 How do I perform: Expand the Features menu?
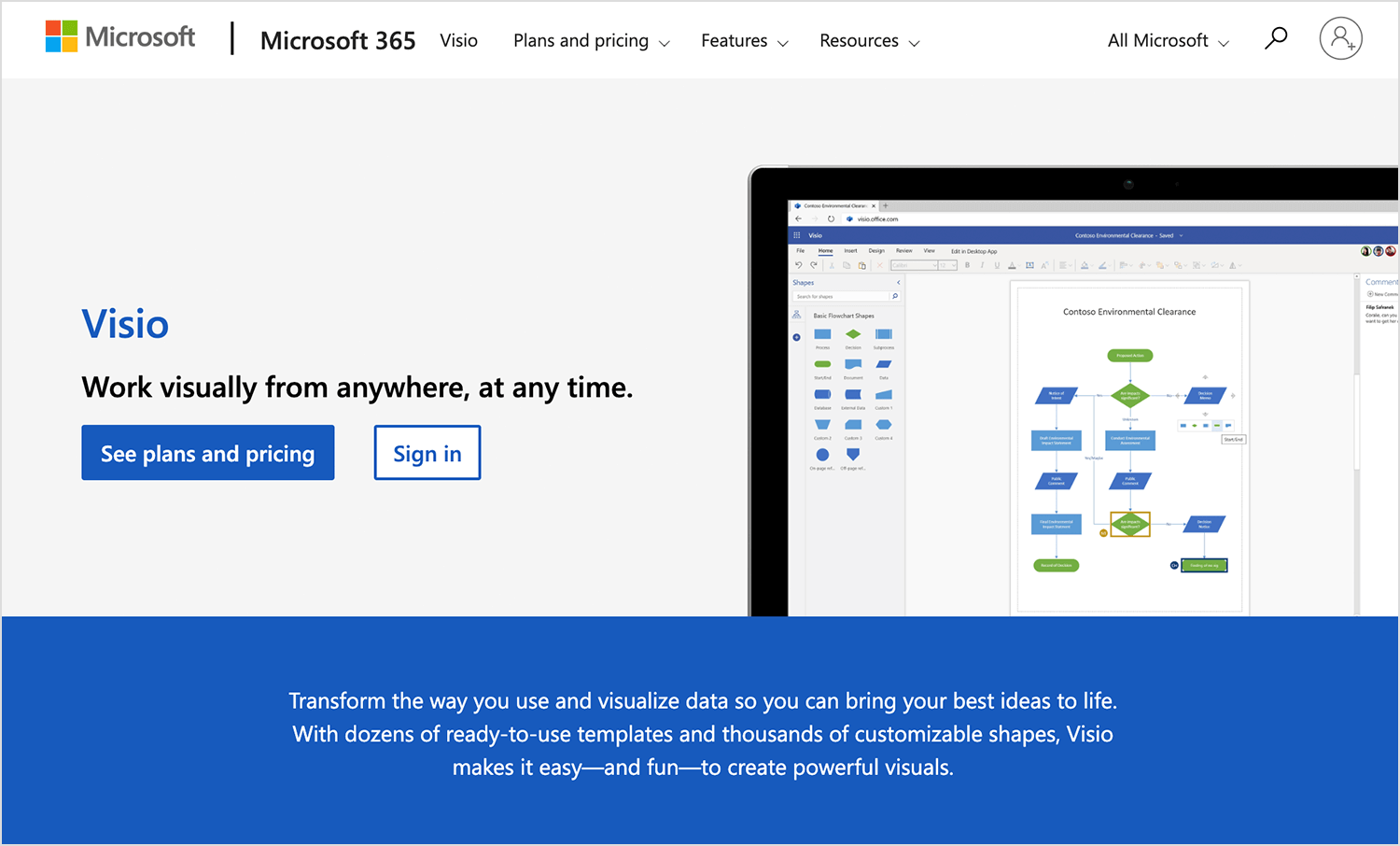(x=745, y=41)
